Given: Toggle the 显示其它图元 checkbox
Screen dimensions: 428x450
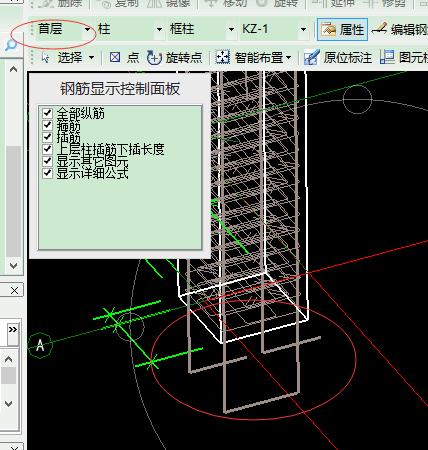Looking at the screenshot, I should 47,161.
